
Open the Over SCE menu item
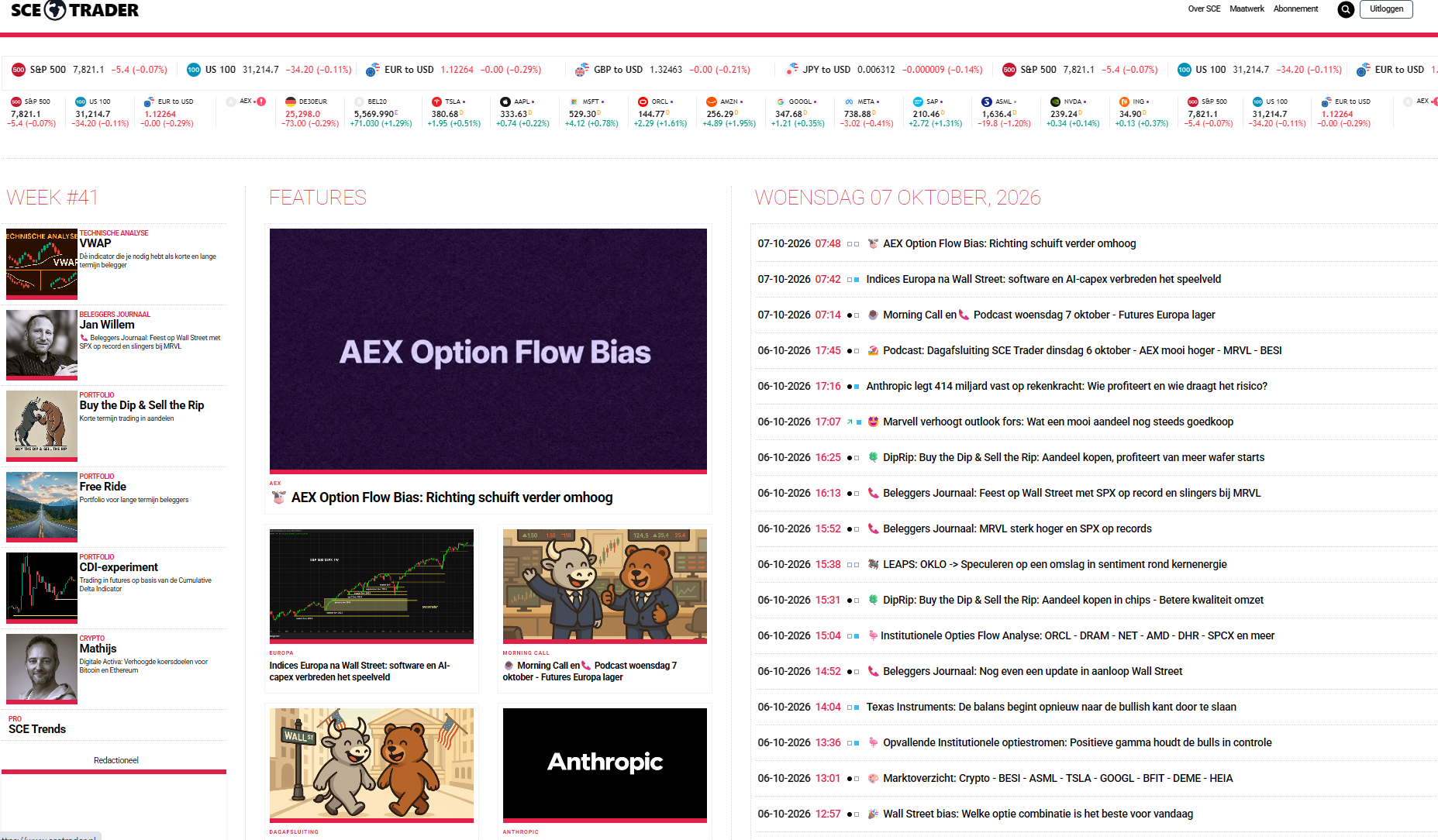tap(1204, 9)
